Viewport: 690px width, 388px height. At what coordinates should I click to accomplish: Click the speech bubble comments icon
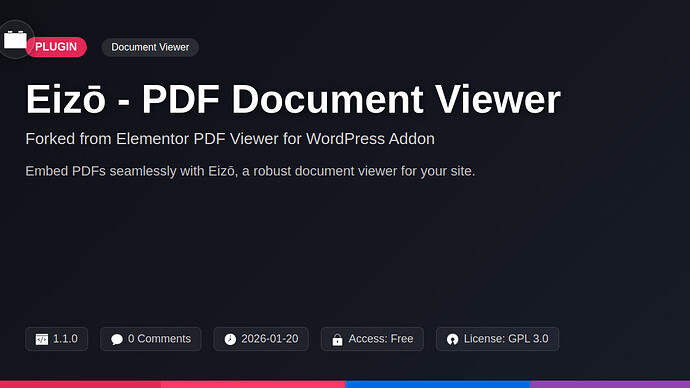click(x=117, y=339)
